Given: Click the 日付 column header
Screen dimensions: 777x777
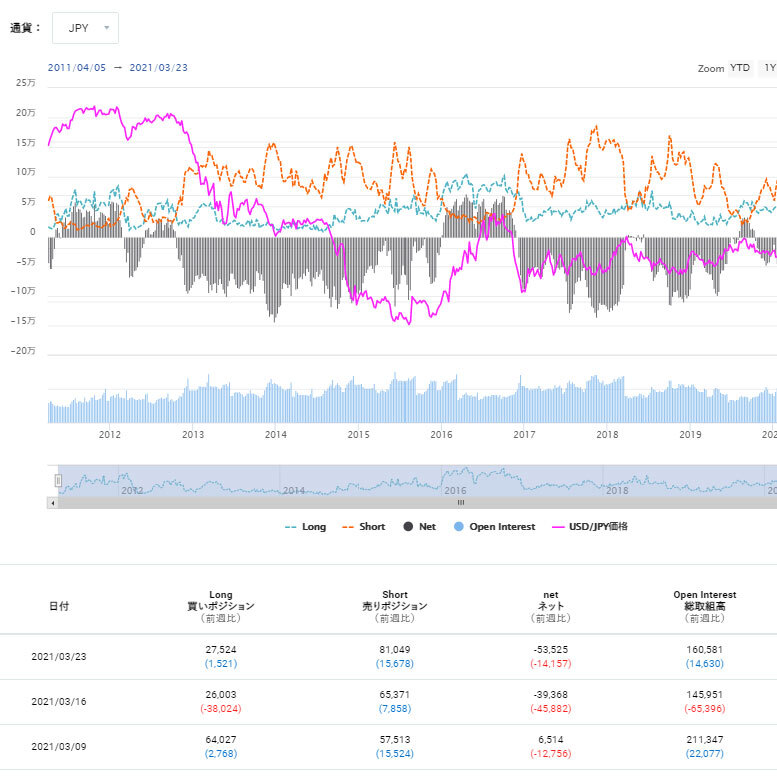Looking at the screenshot, I should click(x=59, y=606).
